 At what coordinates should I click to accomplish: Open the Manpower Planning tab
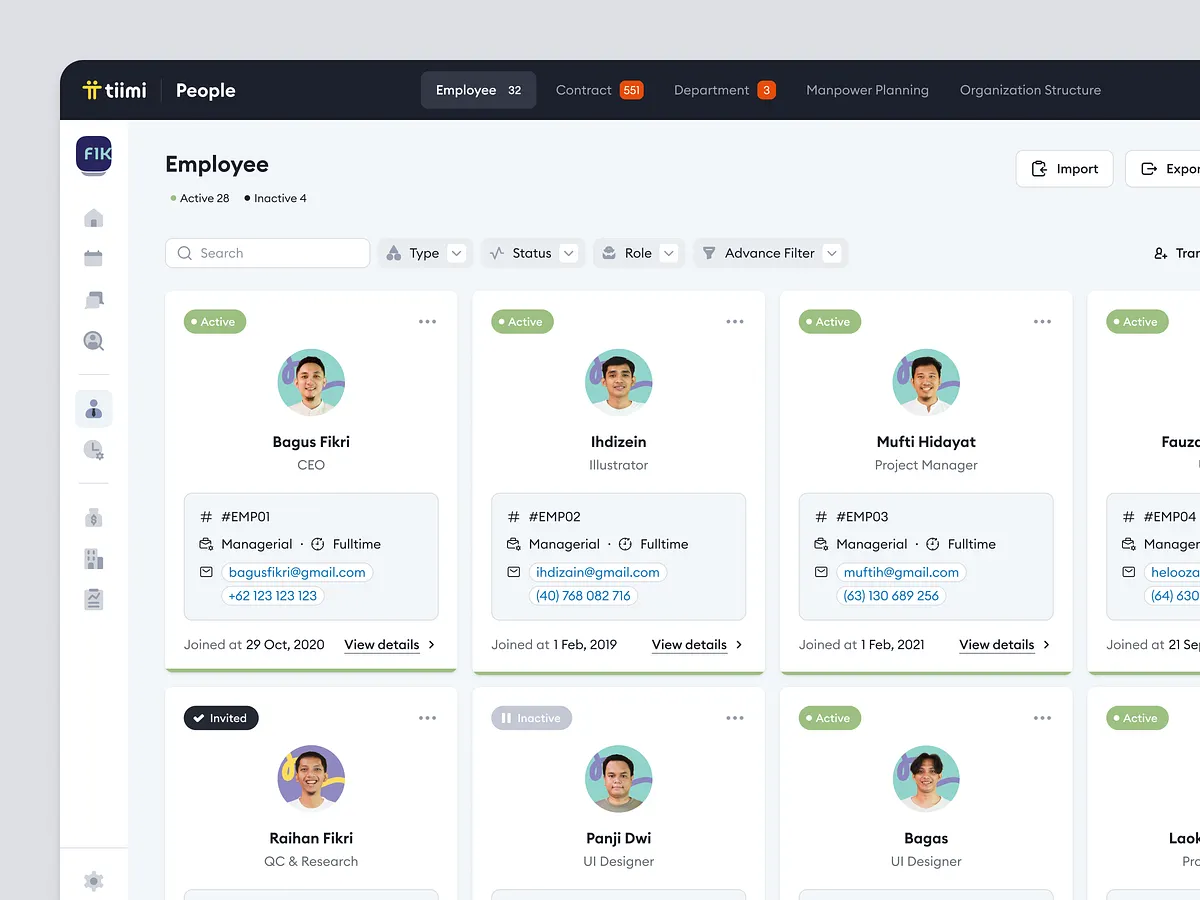click(x=867, y=90)
